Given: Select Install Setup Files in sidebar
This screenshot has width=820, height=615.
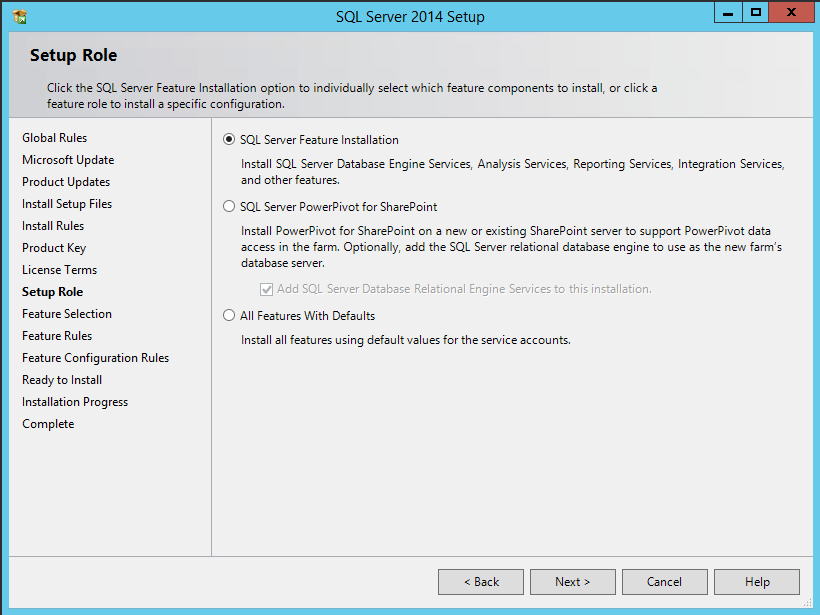Looking at the screenshot, I should [x=66, y=203].
